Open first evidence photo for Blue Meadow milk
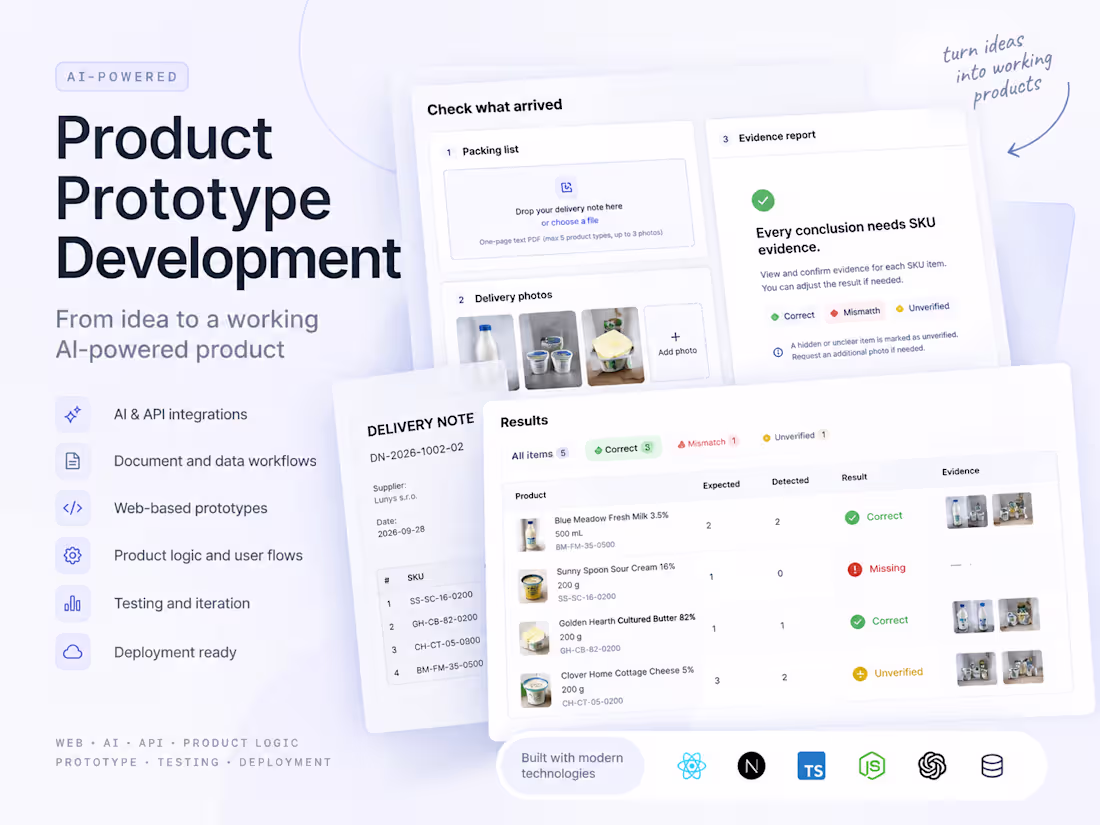Viewport: 1100px width, 825px height. [966, 512]
